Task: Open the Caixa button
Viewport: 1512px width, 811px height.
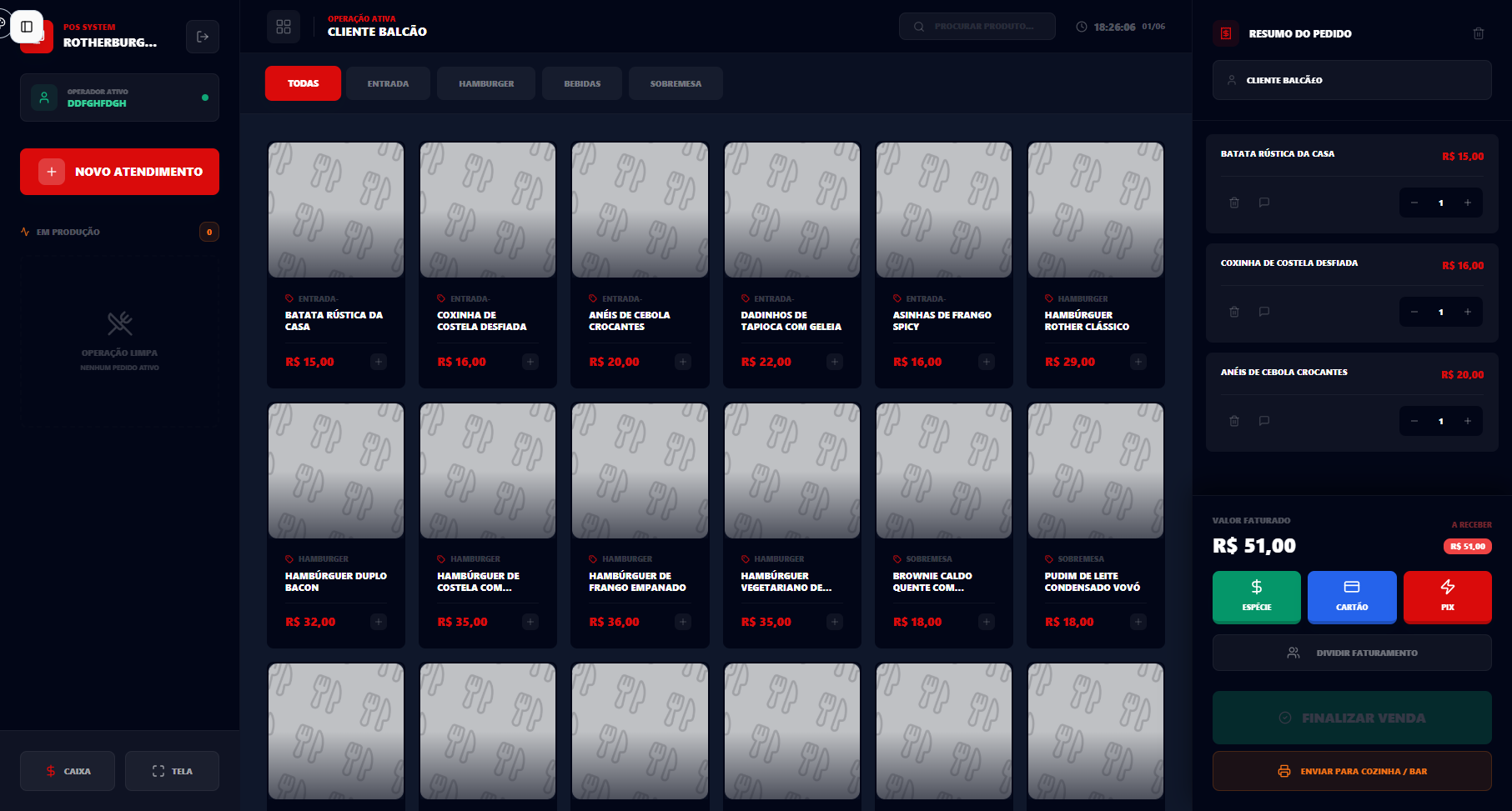Action: [68, 771]
